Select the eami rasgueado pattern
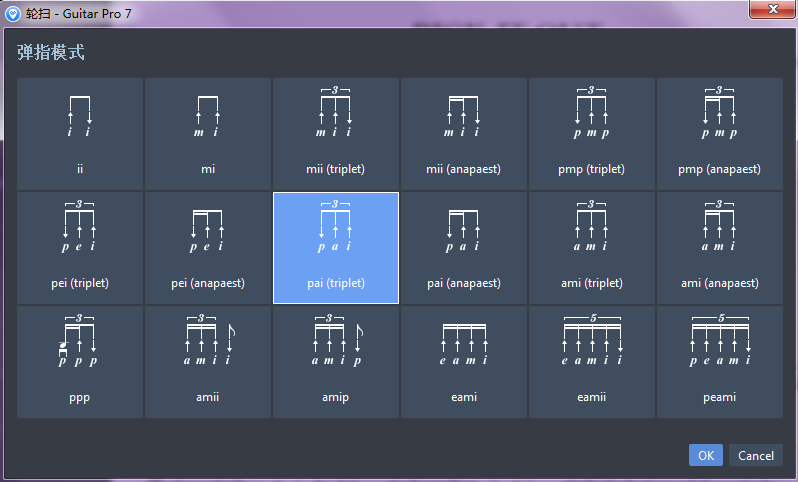The height and width of the screenshot is (482, 798). pos(464,361)
